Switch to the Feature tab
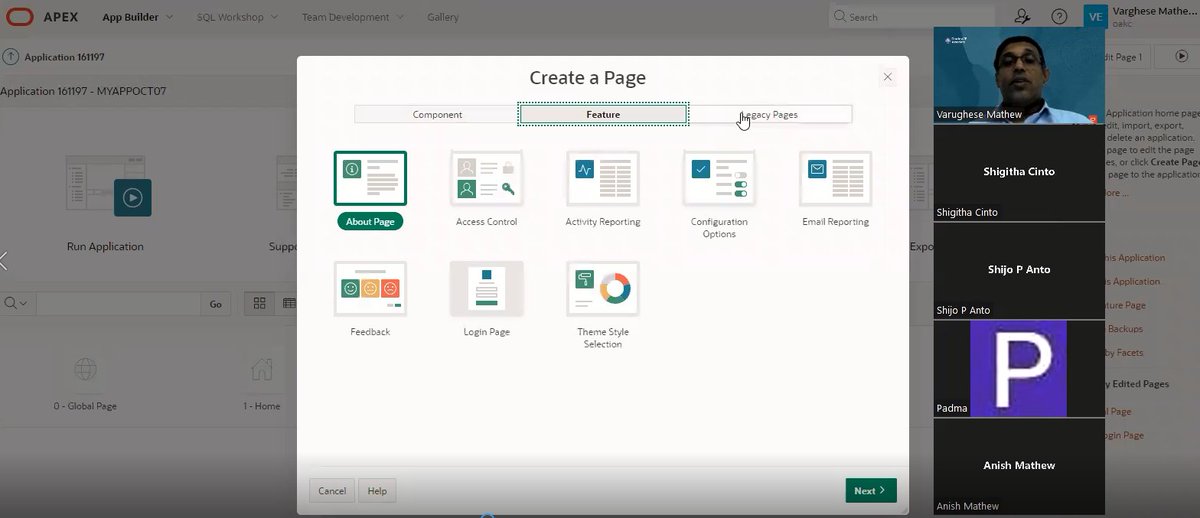This screenshot has width=1200, height=518. click(603, 114)
